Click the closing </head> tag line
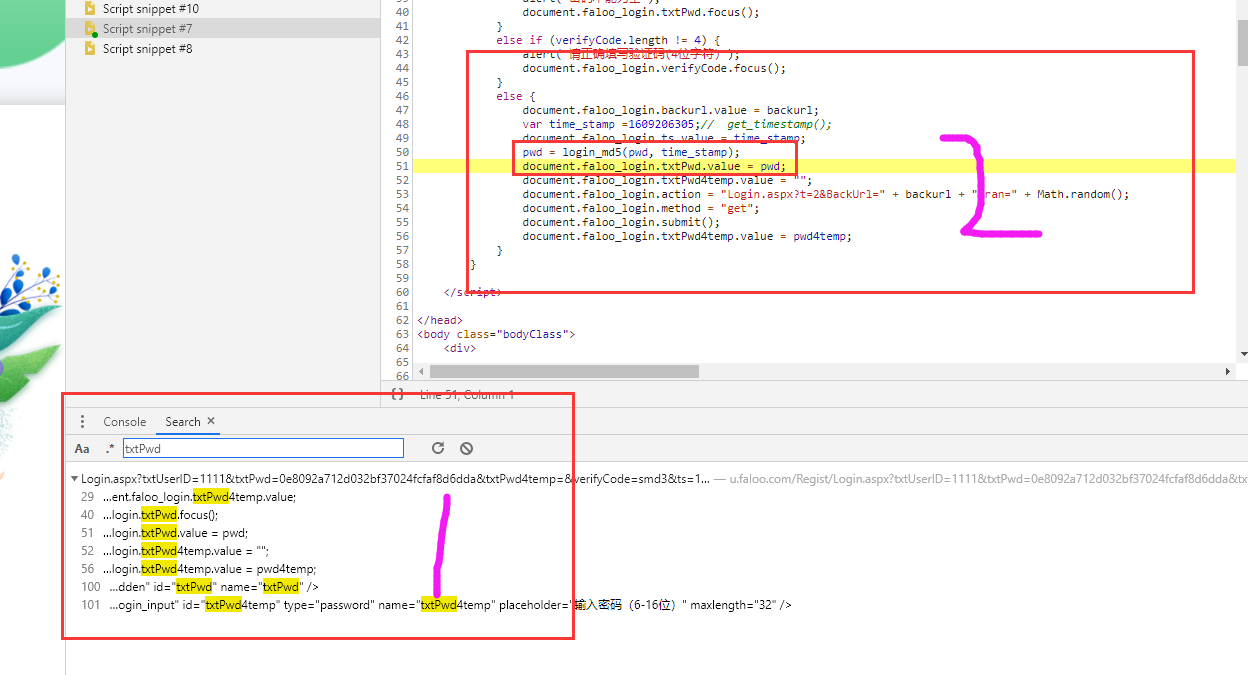The image size is (1248, 675). 440,320
